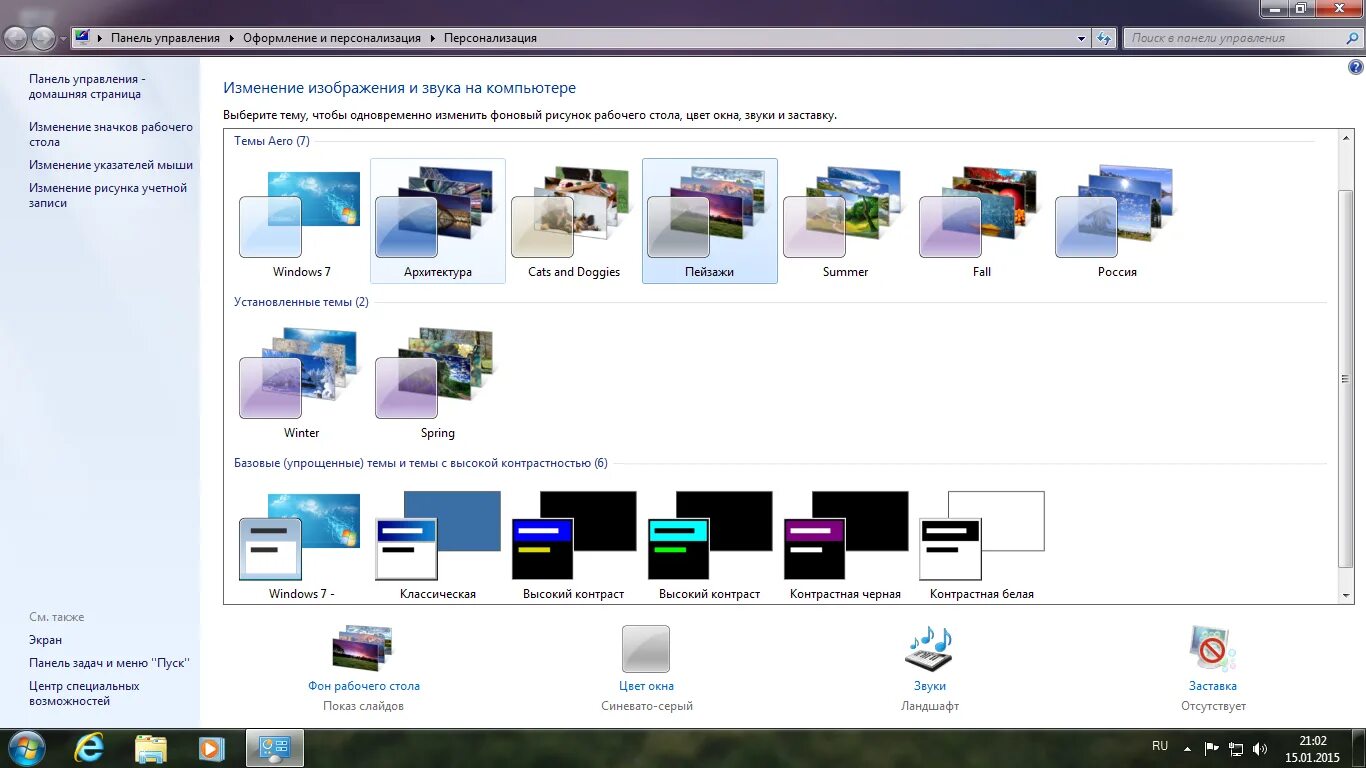Viewport: 1366px width, 768px height.
Task: Go back with the back arrow button
Action: coord(16,38)
